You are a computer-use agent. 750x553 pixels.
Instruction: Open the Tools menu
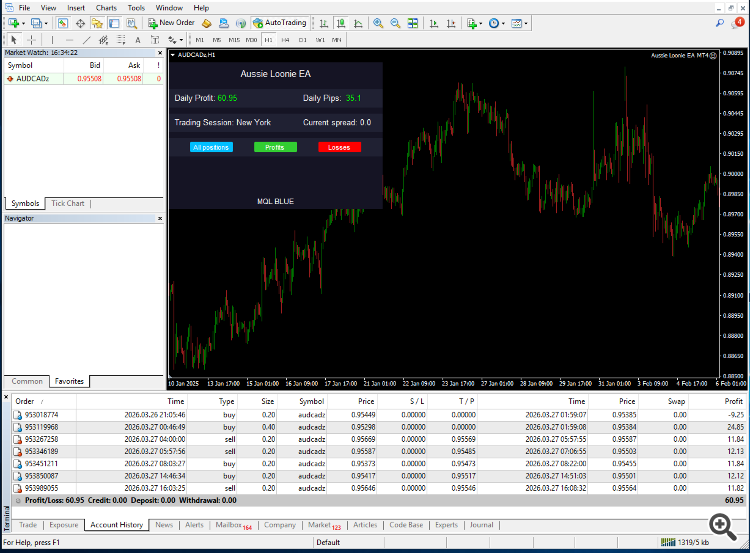point(136,8)
